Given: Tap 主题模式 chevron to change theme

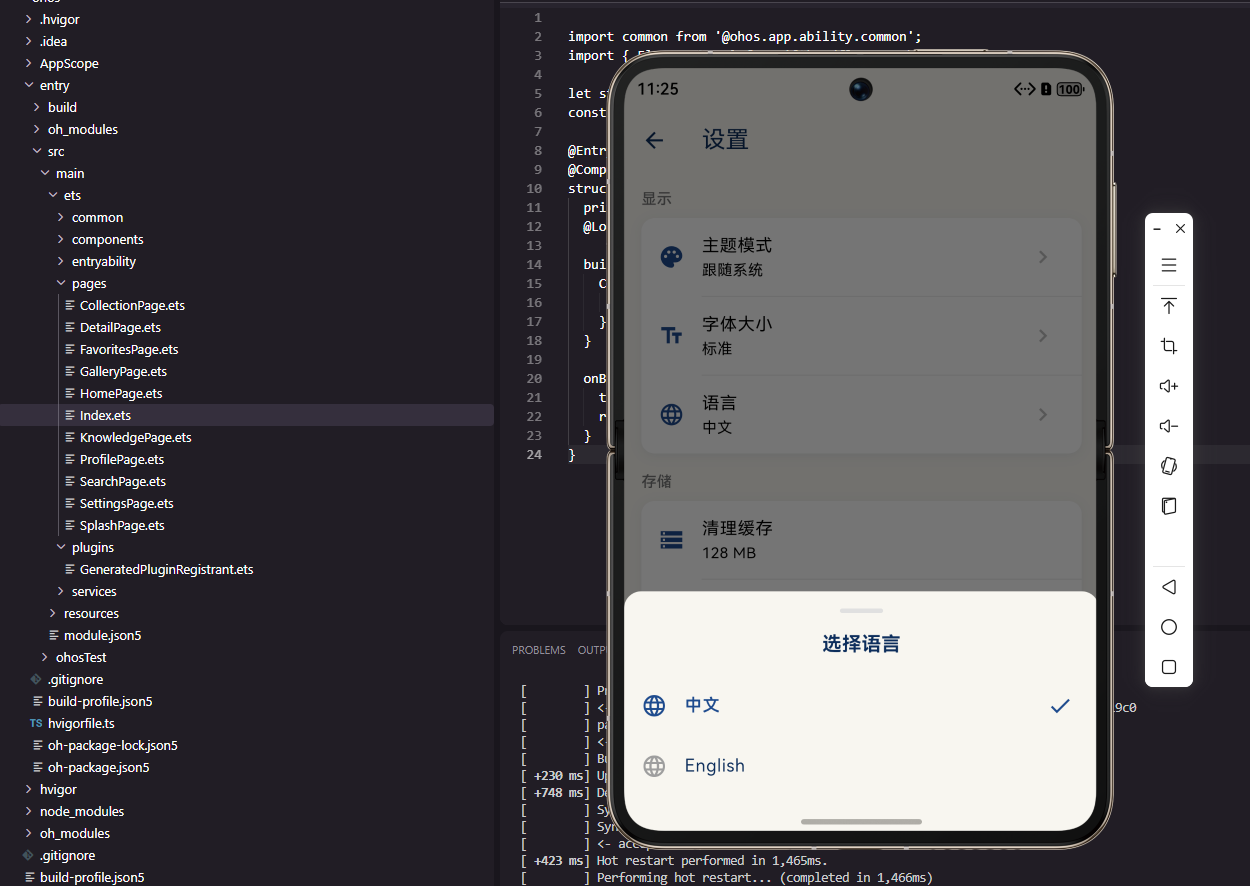Looking at the screenshot, I should (x=1043, y=257).
